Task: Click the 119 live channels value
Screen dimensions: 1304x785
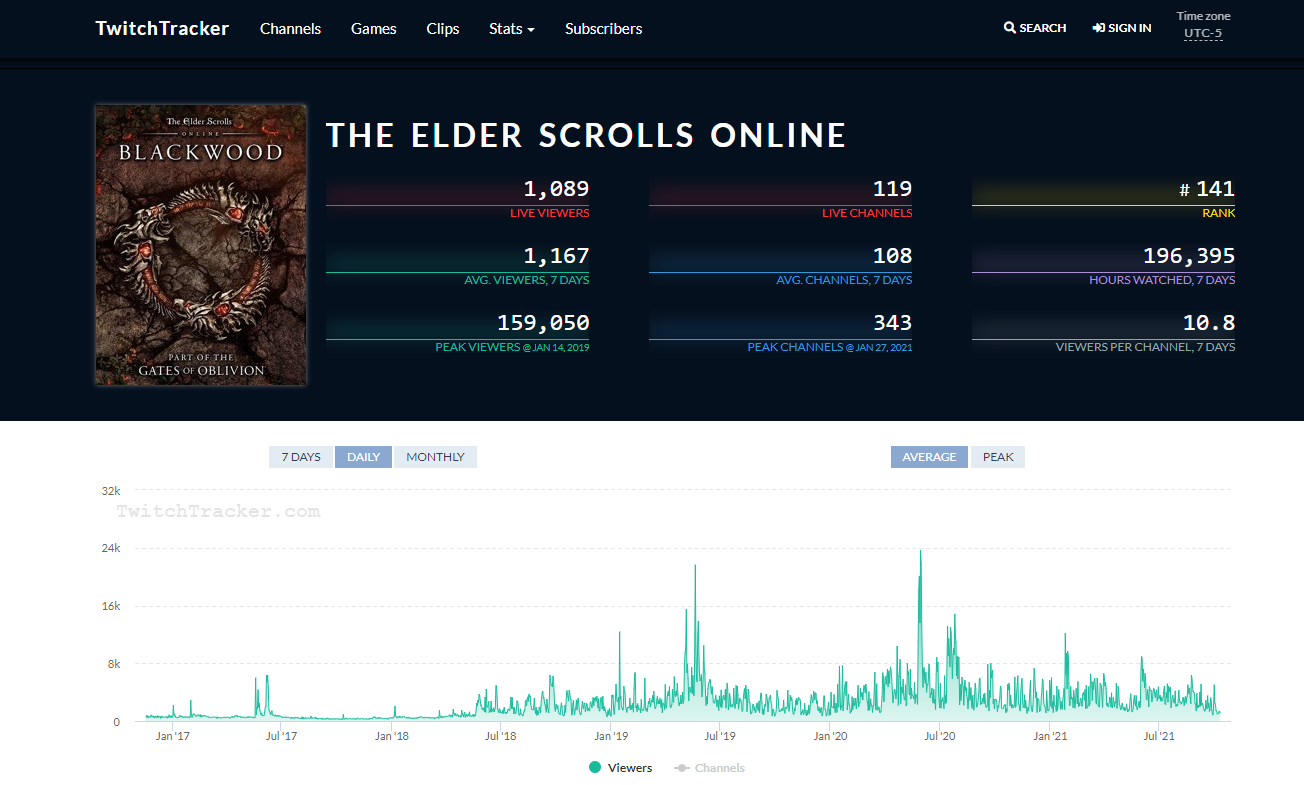Action: pyautogui.click(x=892, y=188)
